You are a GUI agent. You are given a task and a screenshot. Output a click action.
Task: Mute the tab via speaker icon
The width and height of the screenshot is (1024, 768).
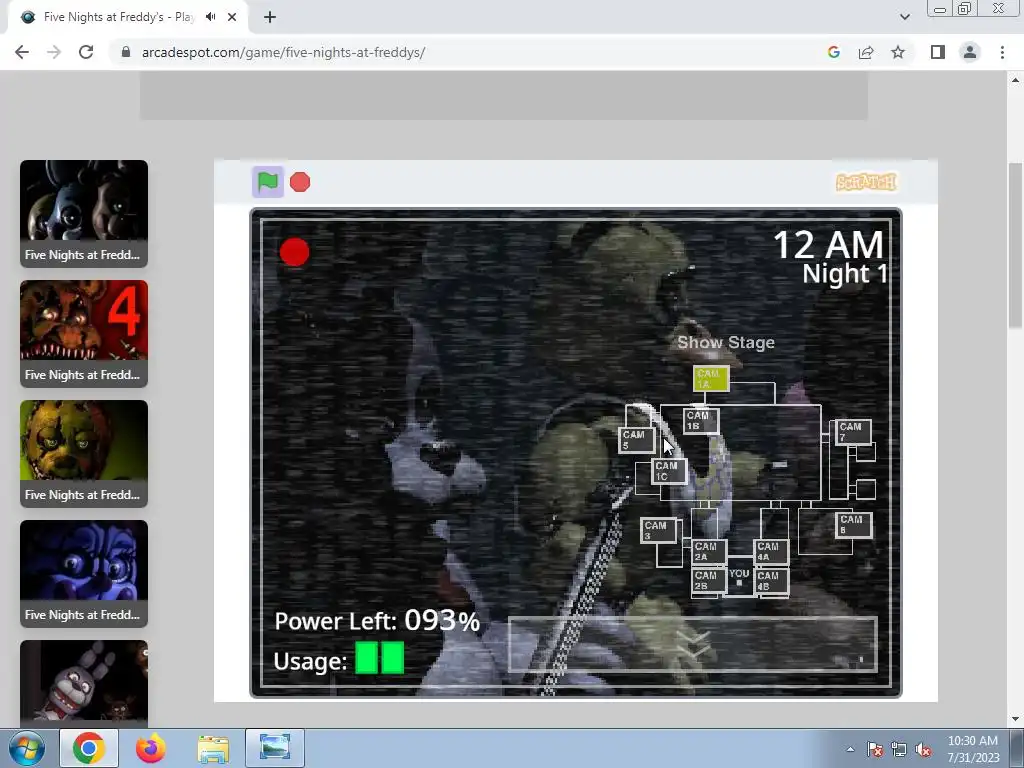[x=210, y=17]
